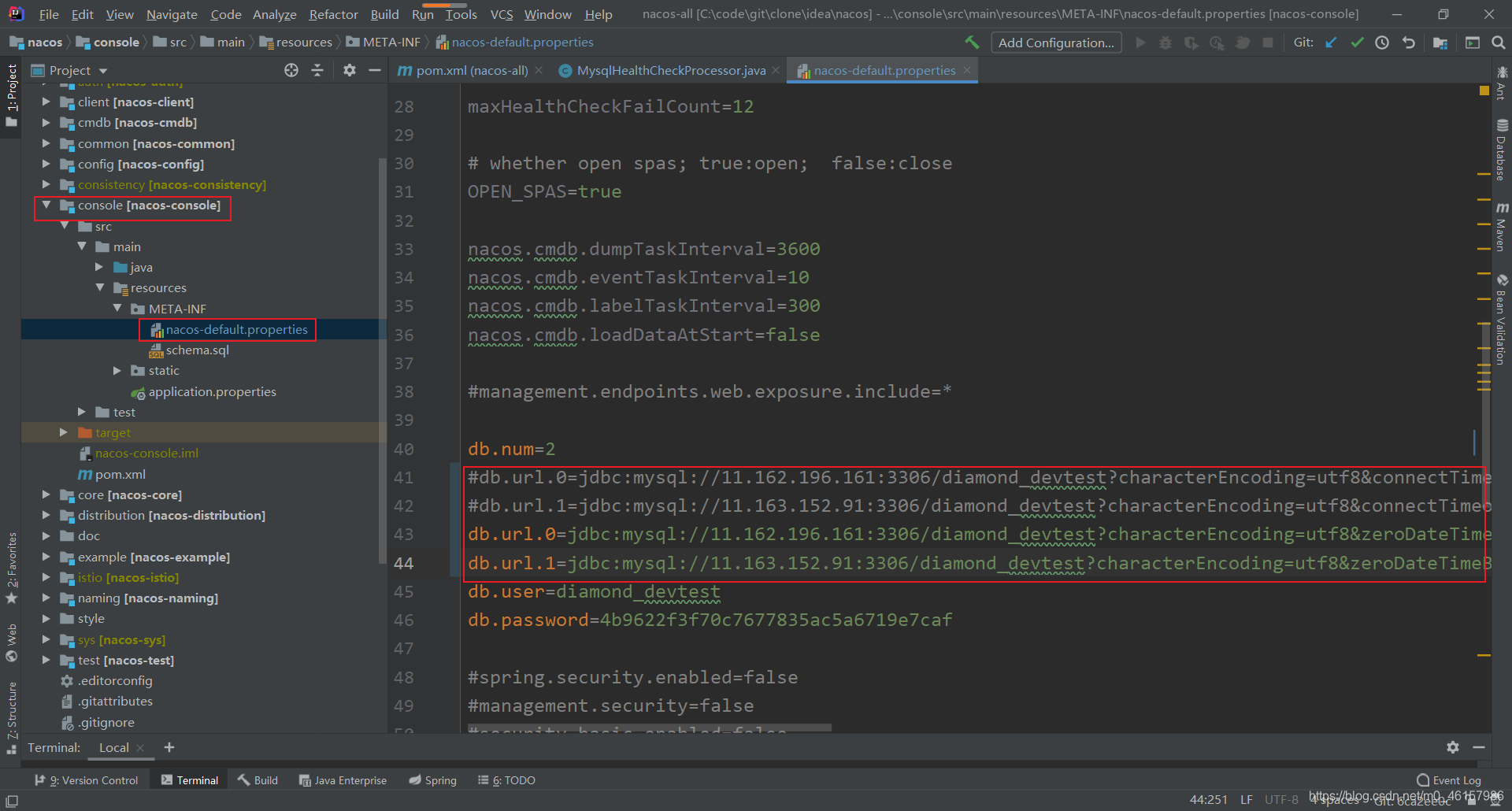Open the Analyze menu
1512x811 pixels.
[x=274, y=14]
